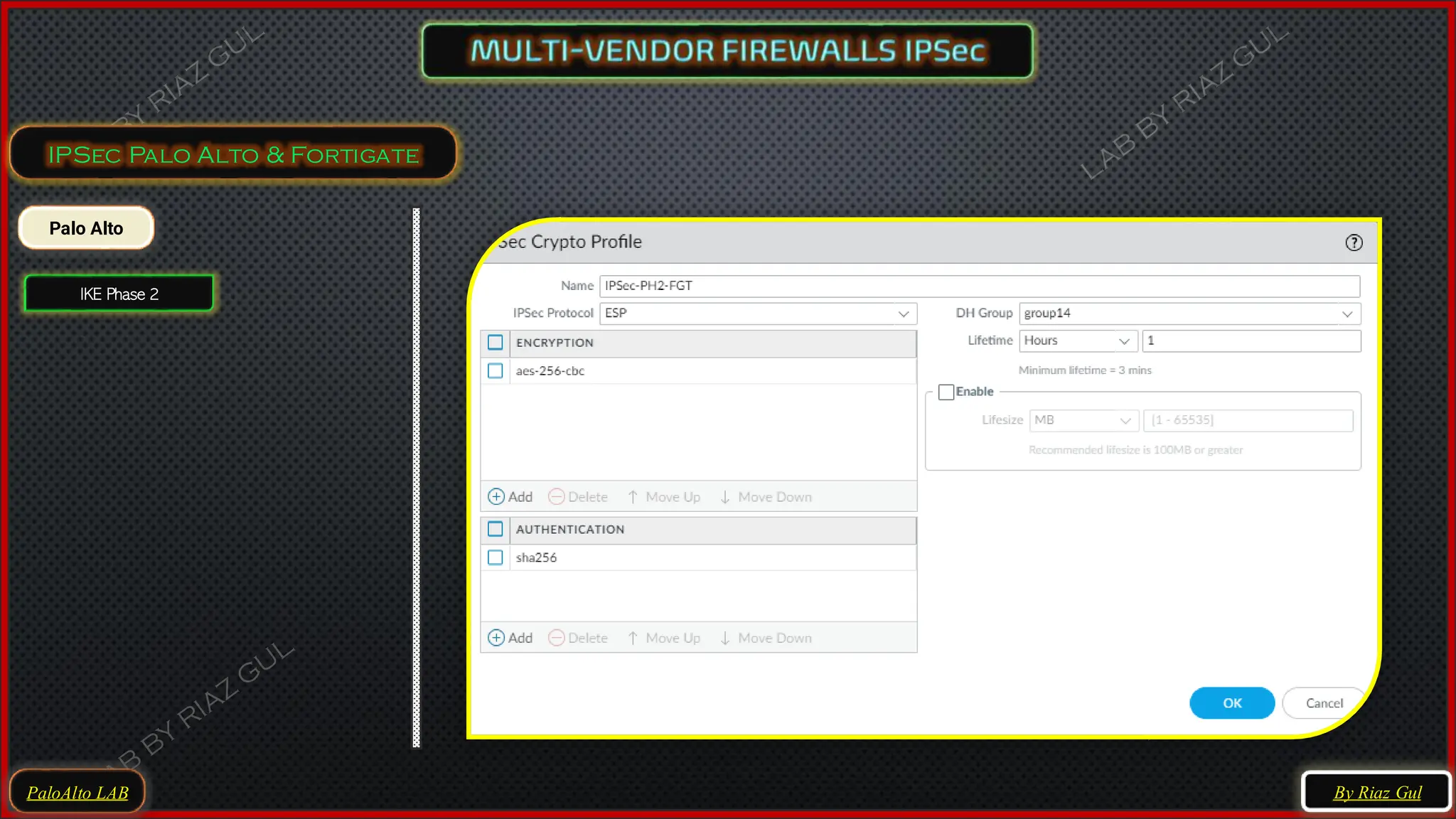This screenshot has height=819, width=1456.
Task: Click Move Down arrow under Encryption list
Action: coord(724,497)
